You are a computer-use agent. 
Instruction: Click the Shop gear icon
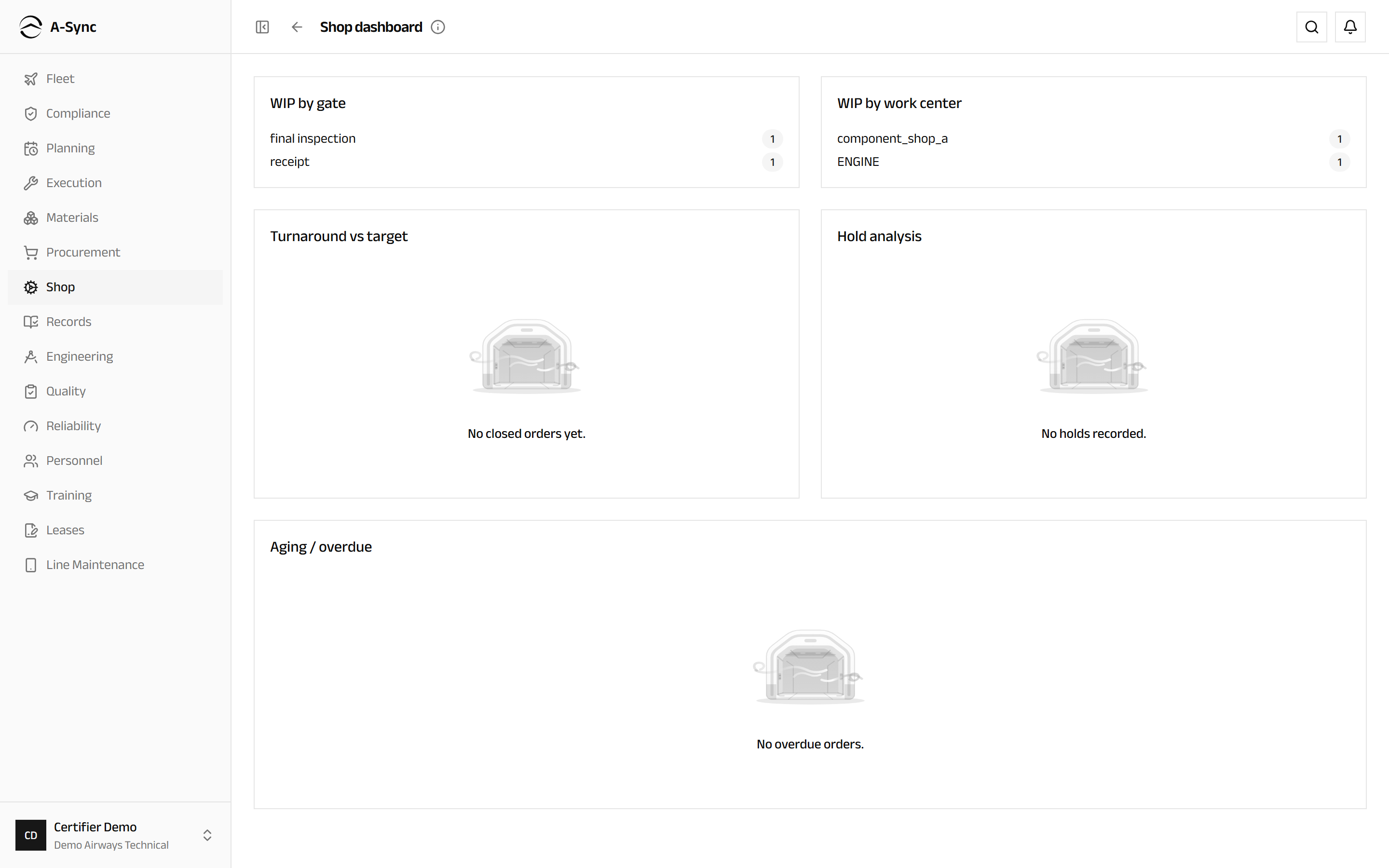tap(31, 287)
